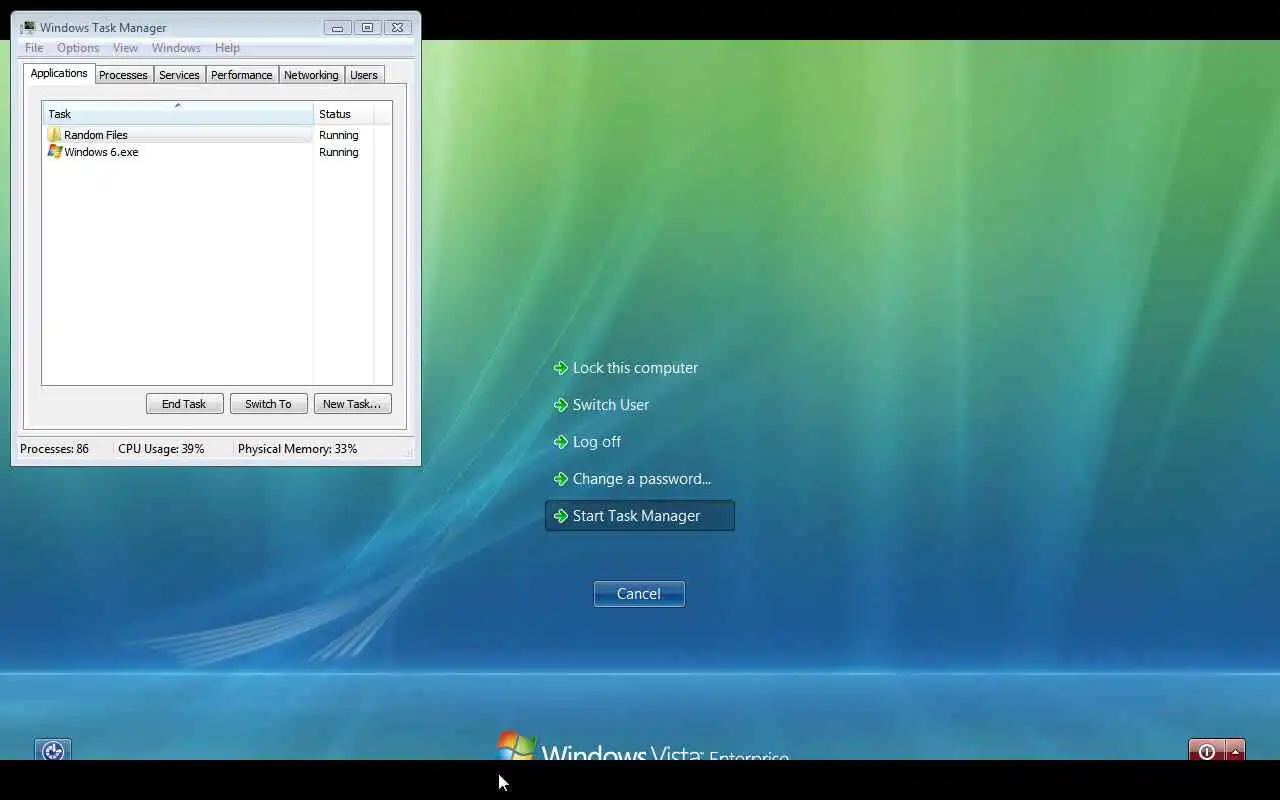Click the Physical Memory: 33% status text
This screenshot has width=1280, height=800.
[297, 449]
